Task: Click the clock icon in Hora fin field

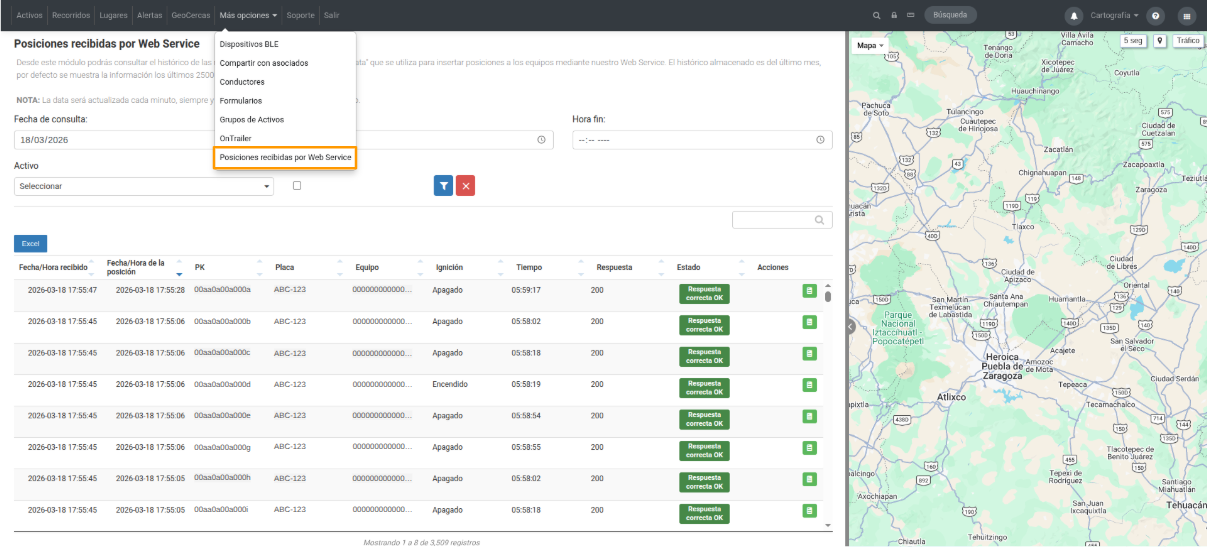Action: pos(823,140)
